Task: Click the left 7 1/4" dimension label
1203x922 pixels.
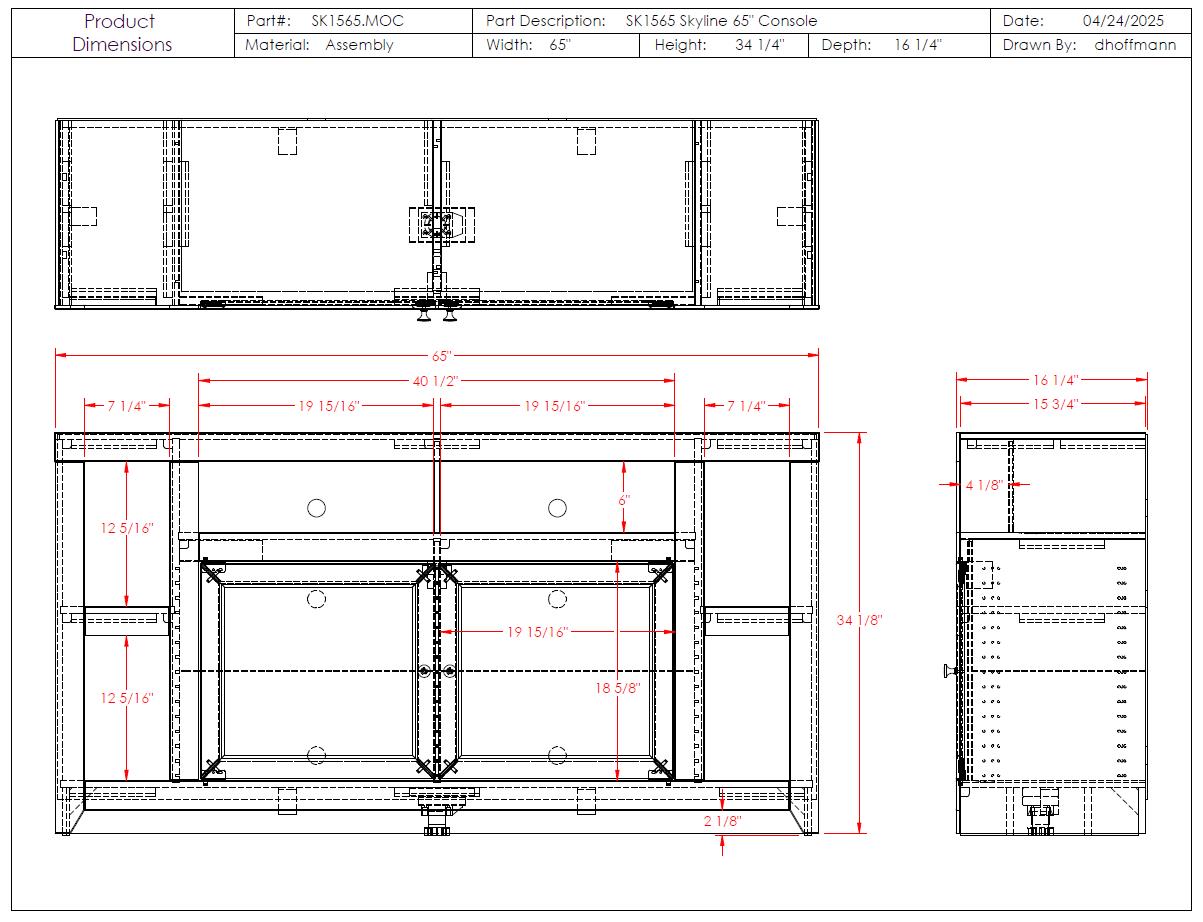Action: coord(127,406)
